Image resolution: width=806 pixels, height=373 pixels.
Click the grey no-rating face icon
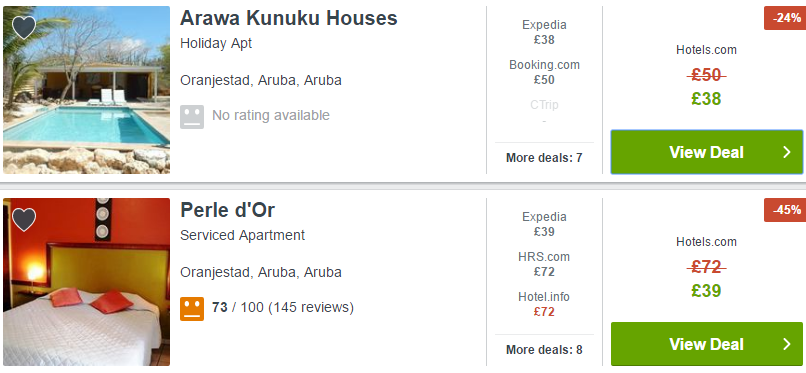[192, 117]
